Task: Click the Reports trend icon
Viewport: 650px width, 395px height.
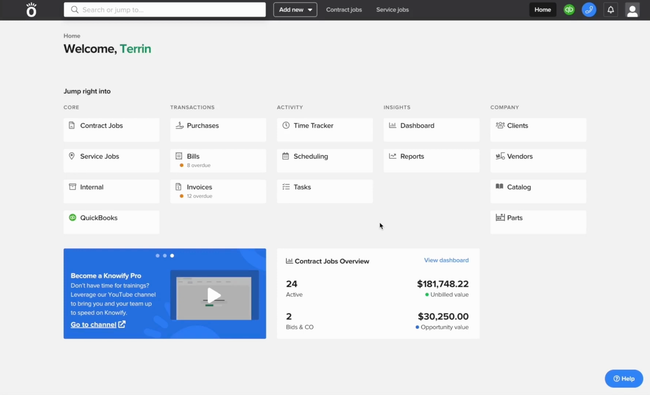Action: pyautogui.click(x=393, y=156)
